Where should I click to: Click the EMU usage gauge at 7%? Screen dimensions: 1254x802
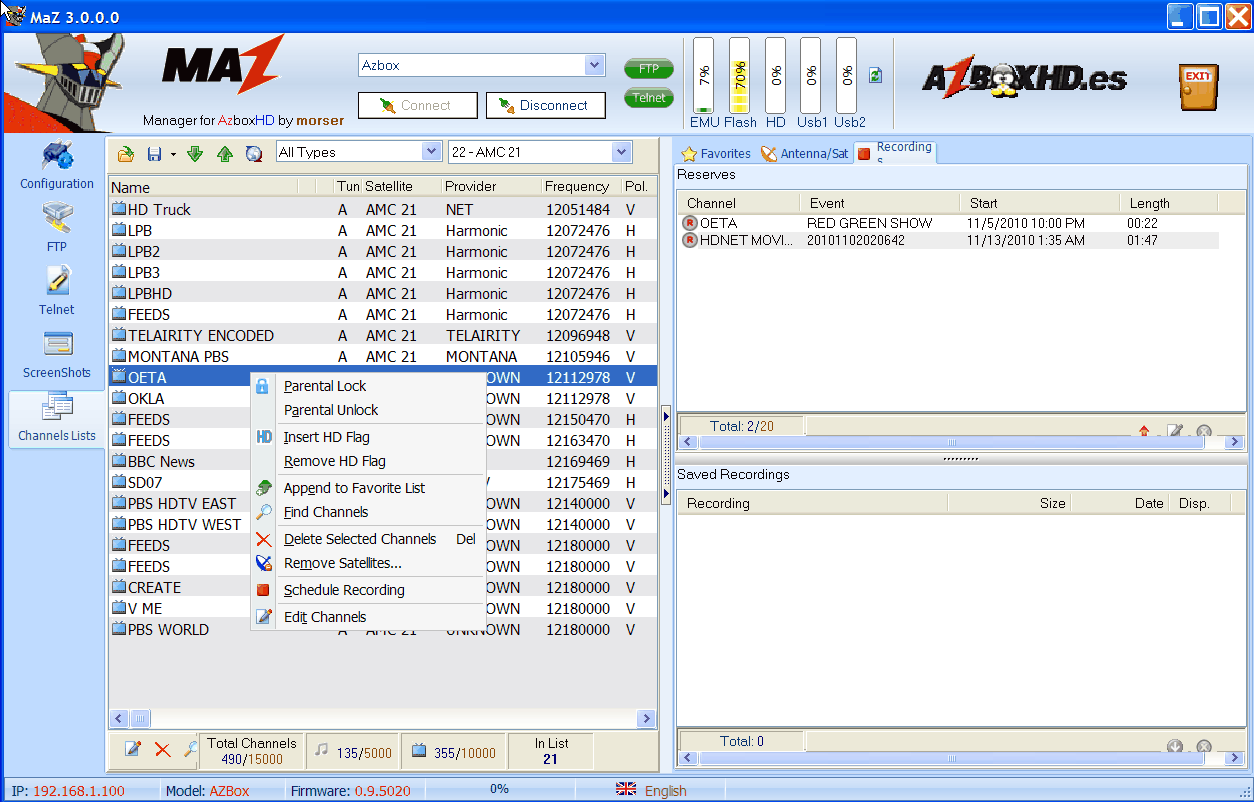click(704, 77)
